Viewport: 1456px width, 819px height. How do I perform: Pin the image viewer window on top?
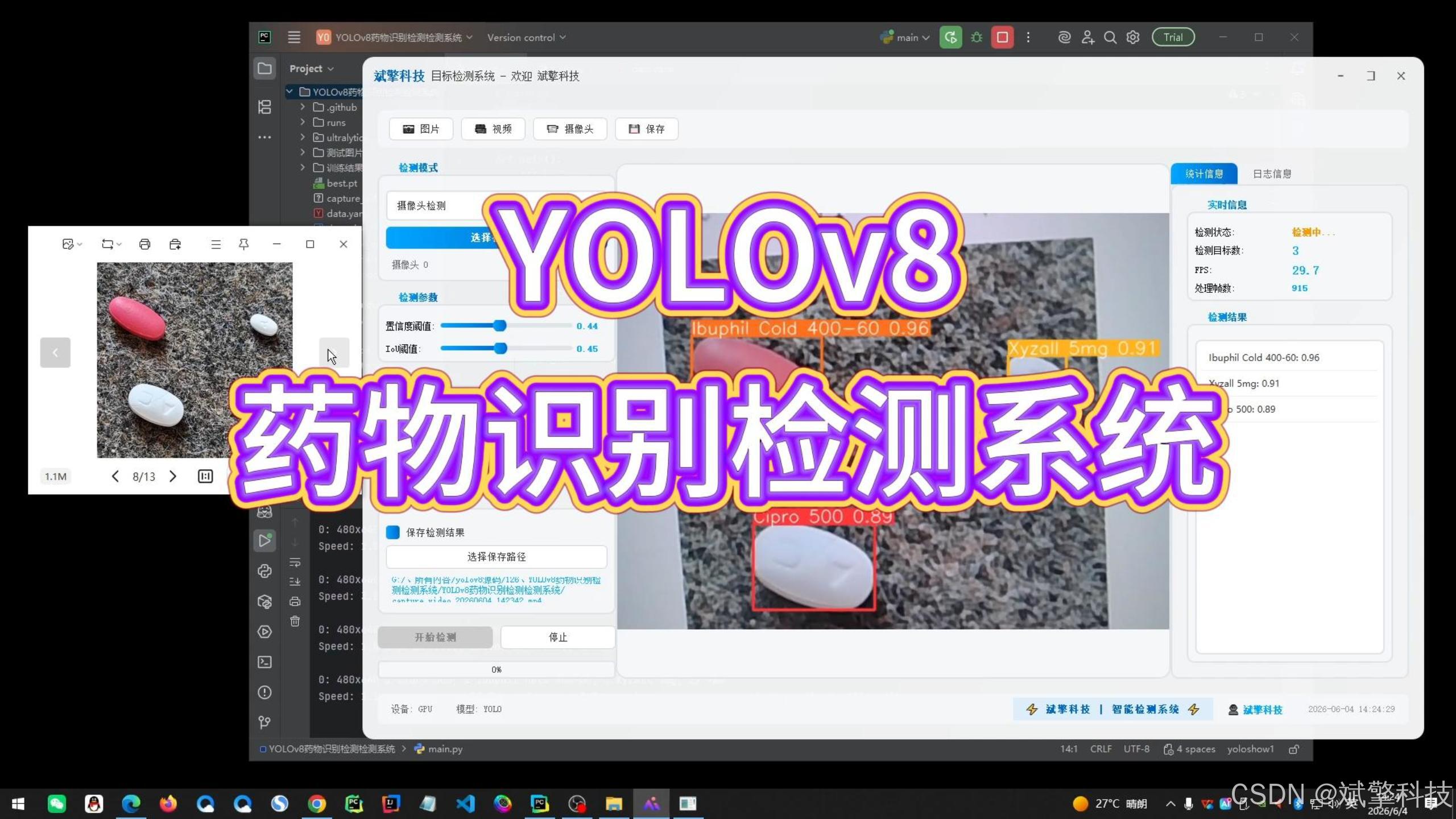[243, 244]
